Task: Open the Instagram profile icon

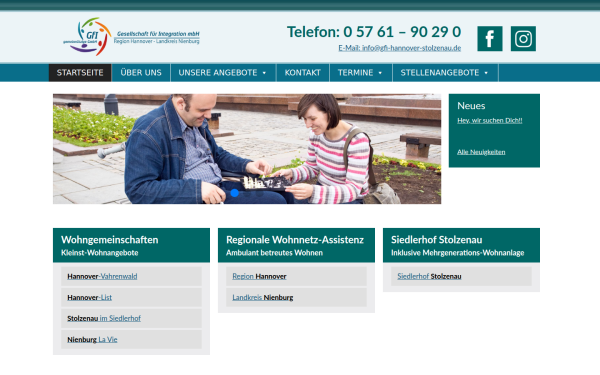Action: pos(523,39)
